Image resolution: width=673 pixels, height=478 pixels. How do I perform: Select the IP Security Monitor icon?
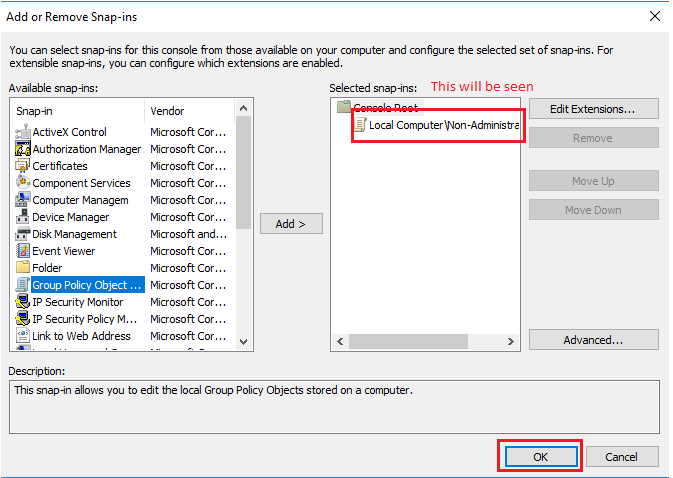pos(23,302)
